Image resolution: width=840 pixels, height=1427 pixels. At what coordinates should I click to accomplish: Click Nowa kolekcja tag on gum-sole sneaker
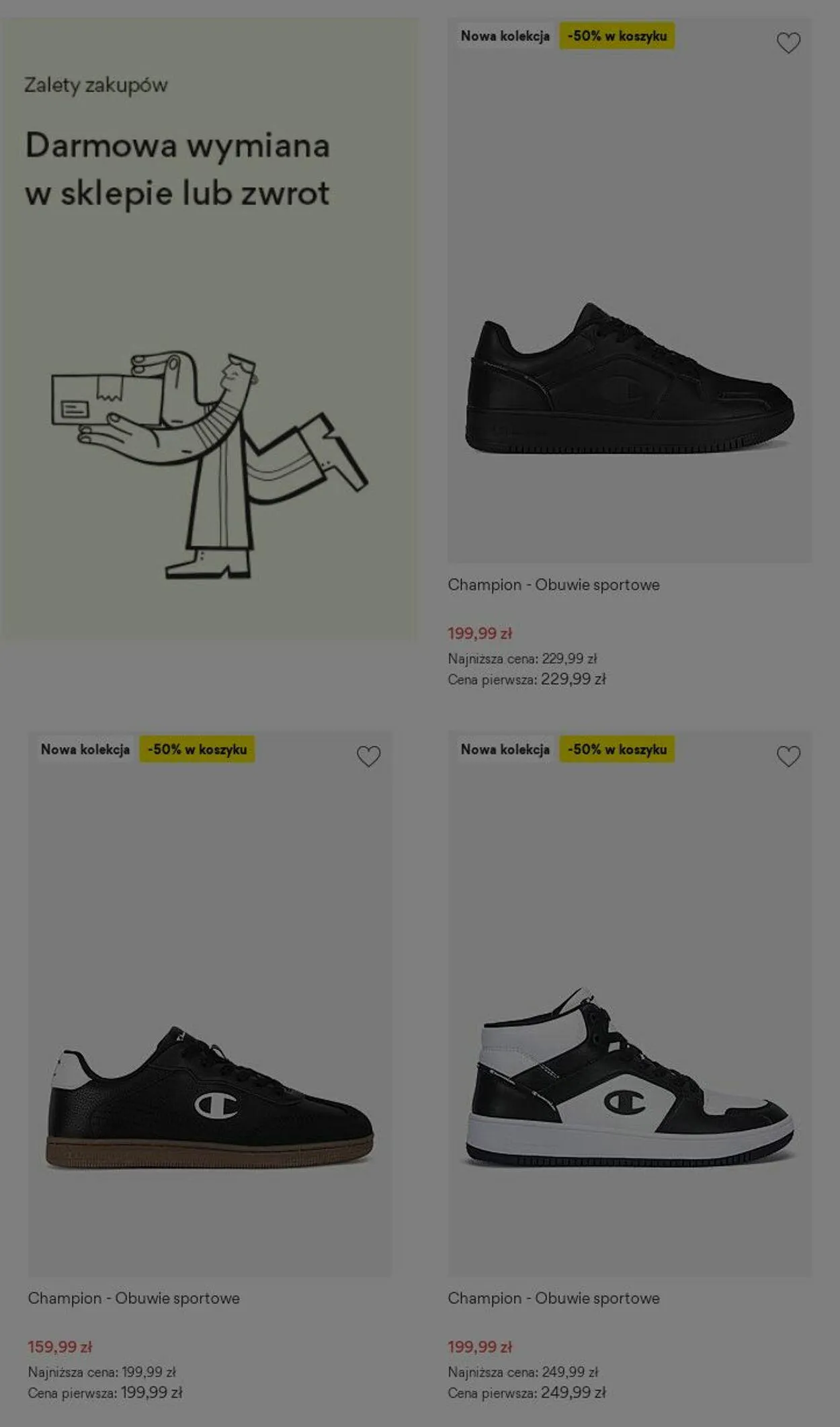click(x=85, y=749)
